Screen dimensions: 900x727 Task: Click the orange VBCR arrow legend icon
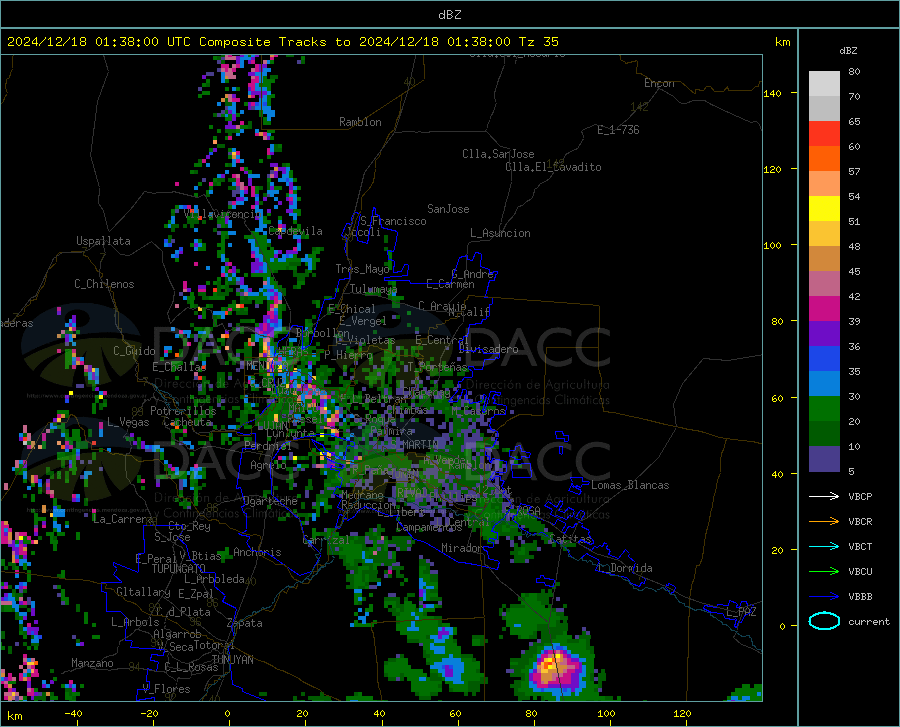tap(824, 522)
